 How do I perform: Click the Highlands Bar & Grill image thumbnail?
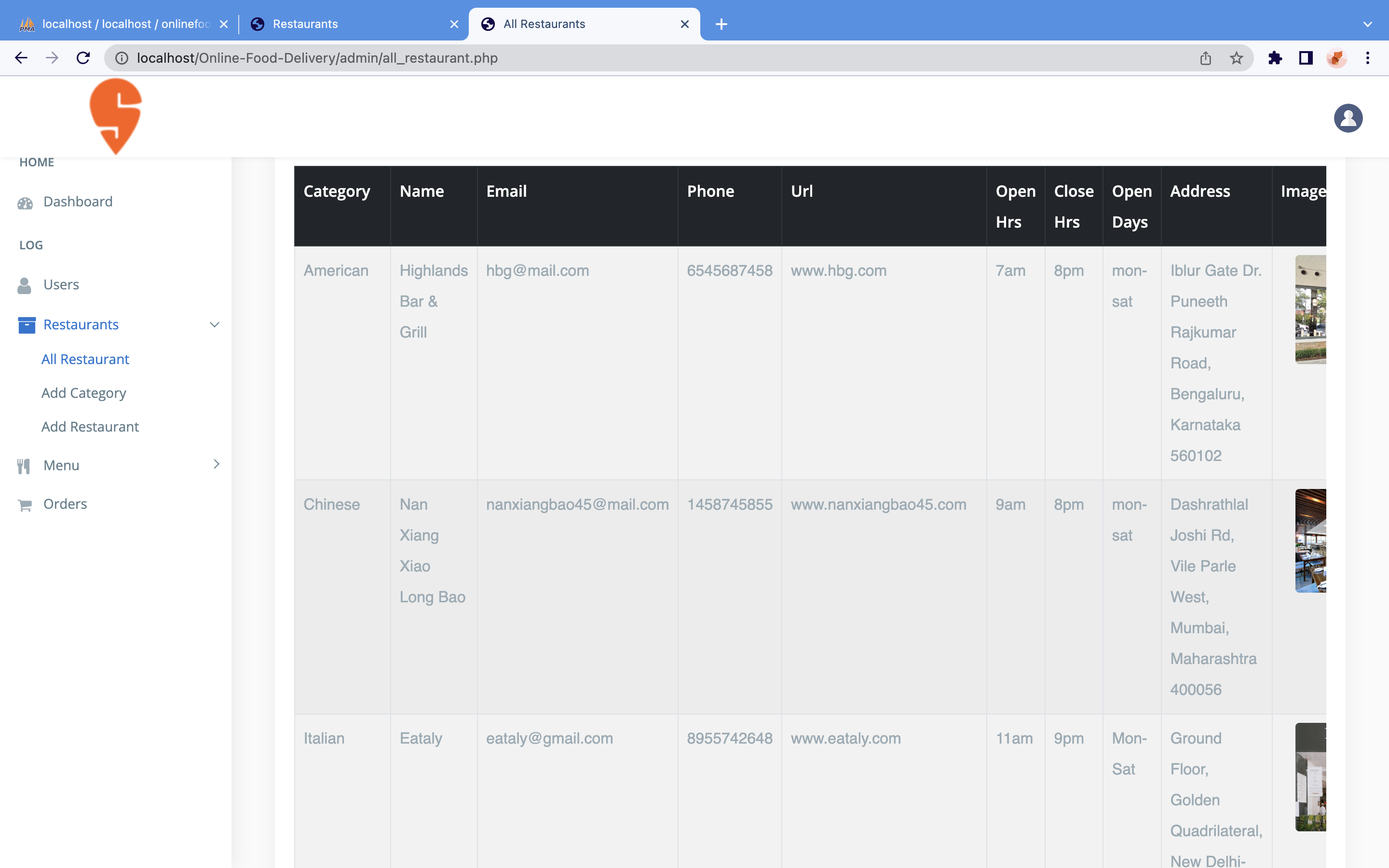pos(1310,310)
